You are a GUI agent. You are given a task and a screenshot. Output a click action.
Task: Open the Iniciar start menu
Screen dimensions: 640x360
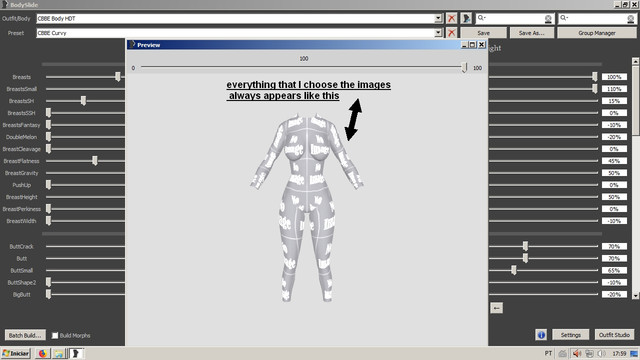[16, 353]
